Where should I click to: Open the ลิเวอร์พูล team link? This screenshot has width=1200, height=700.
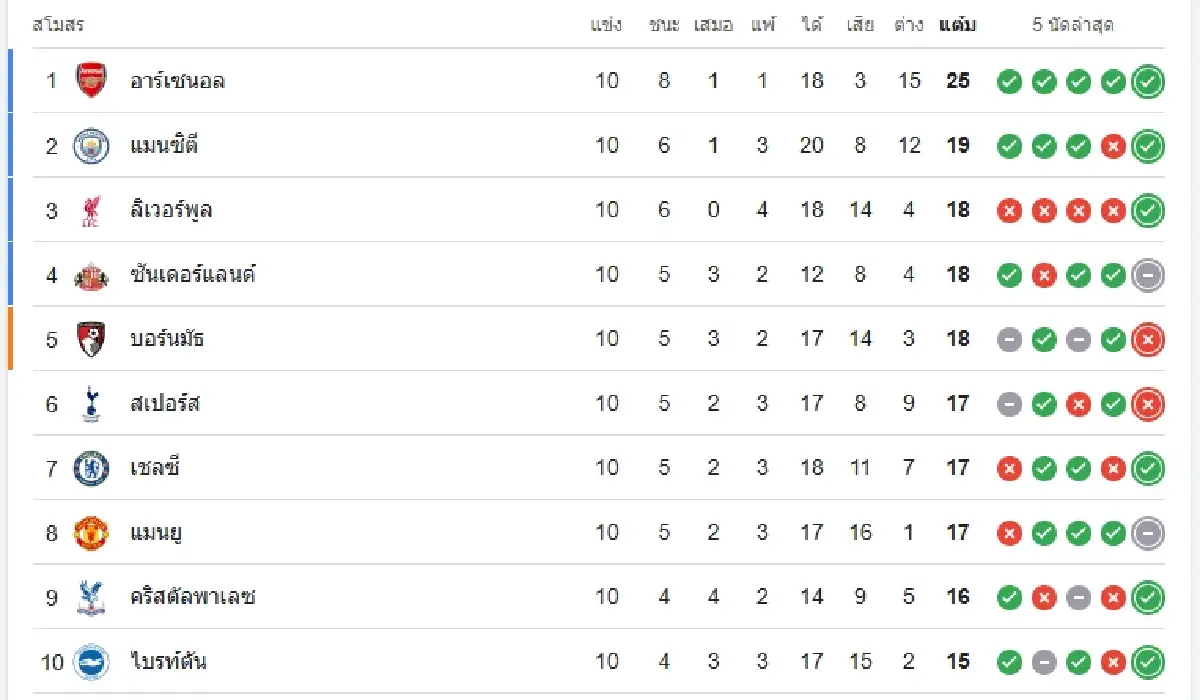171,210
